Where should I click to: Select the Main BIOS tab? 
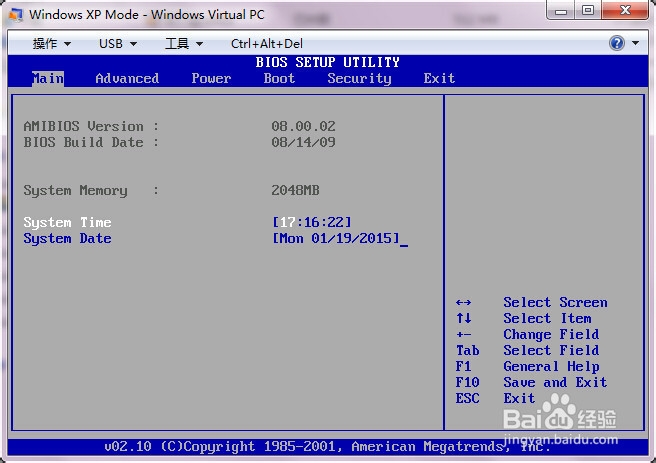coord(48,78)
